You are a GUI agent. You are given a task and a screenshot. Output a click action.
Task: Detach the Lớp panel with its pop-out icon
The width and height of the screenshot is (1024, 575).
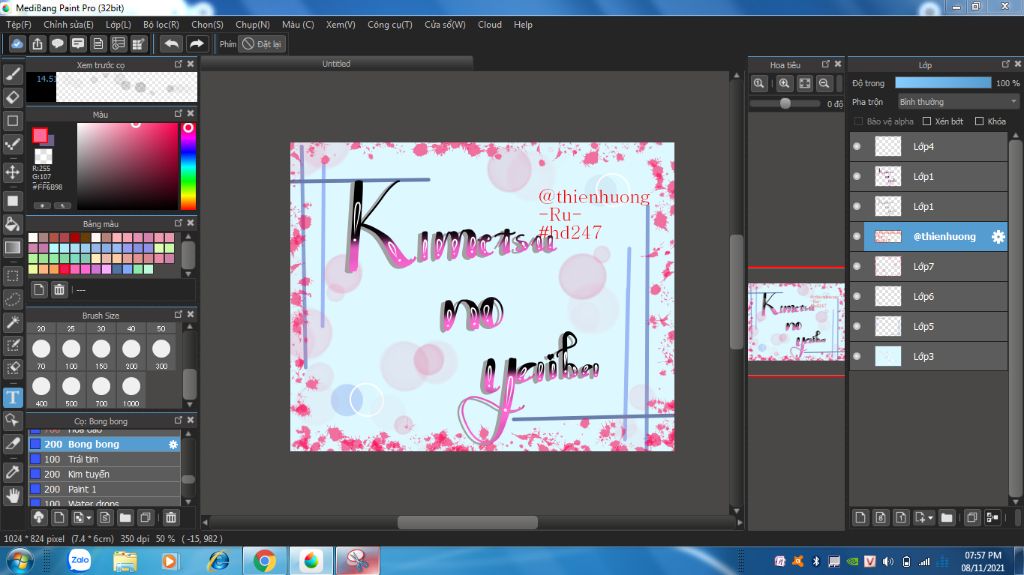tap(1006, 64)
